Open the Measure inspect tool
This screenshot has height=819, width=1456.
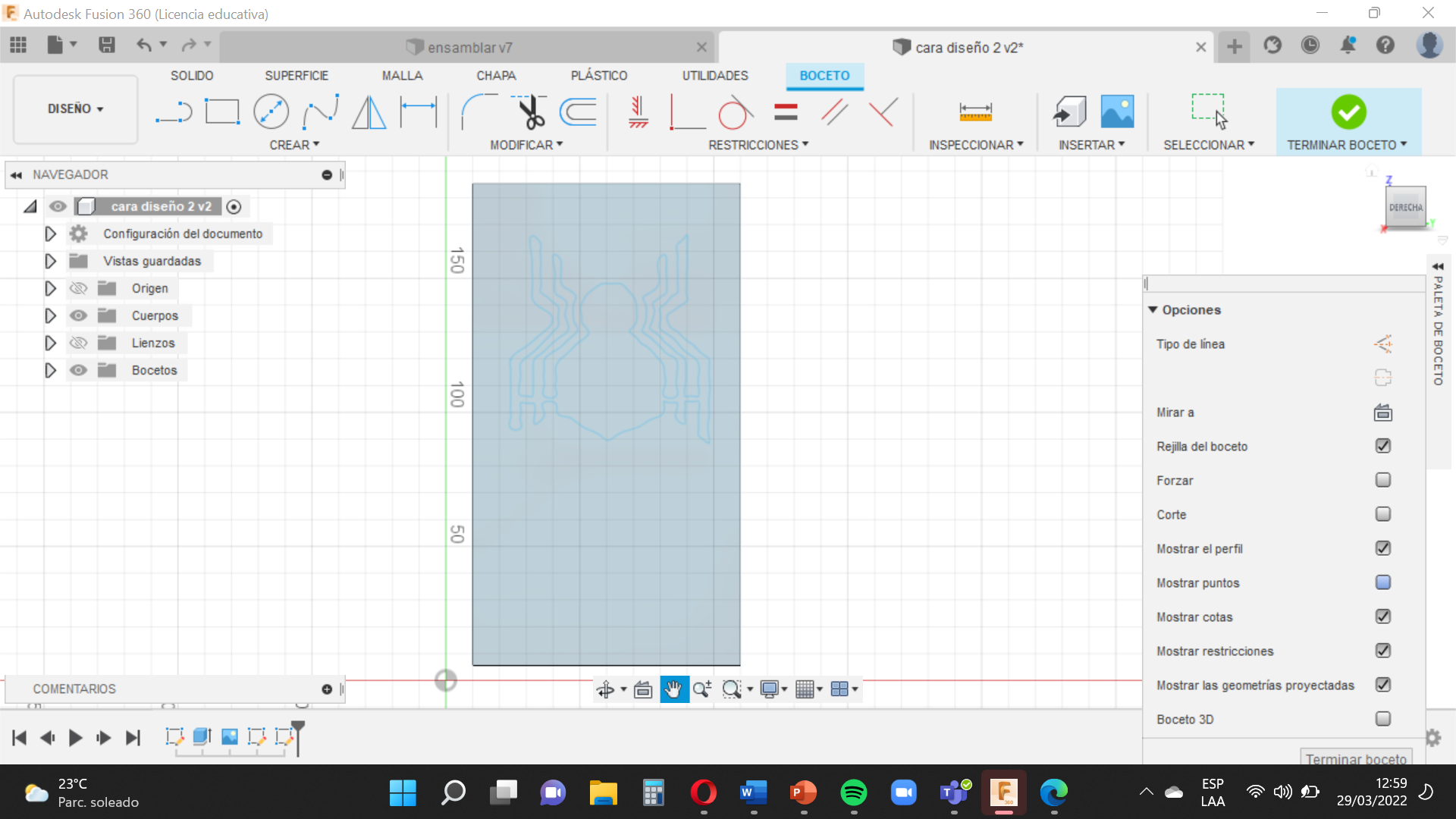point(975,112)
